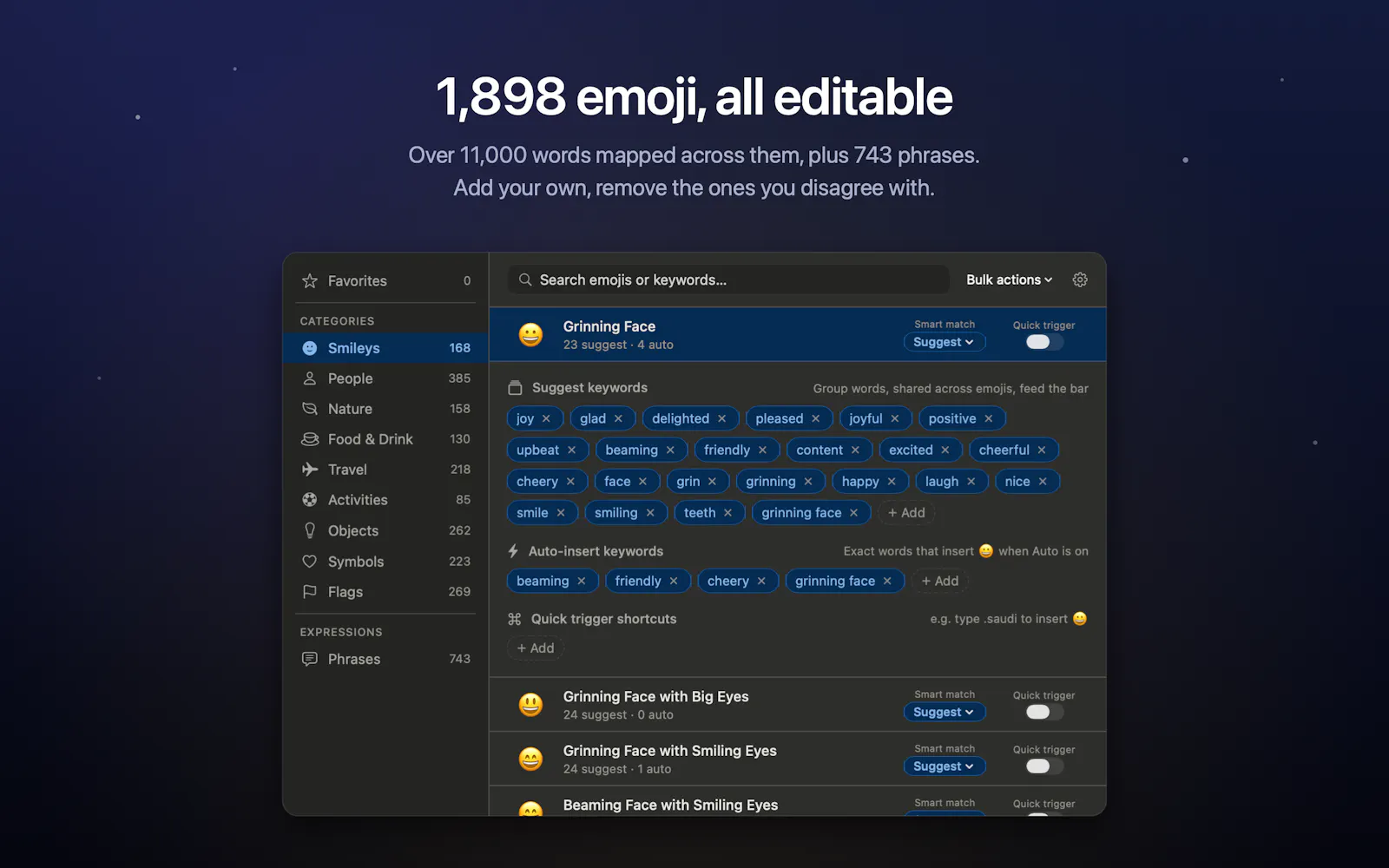The height and width of the screenshot is (868, 1389).
Task: Click the Grinning Face emoji thumbnail
Action: (x=530, y=334)
